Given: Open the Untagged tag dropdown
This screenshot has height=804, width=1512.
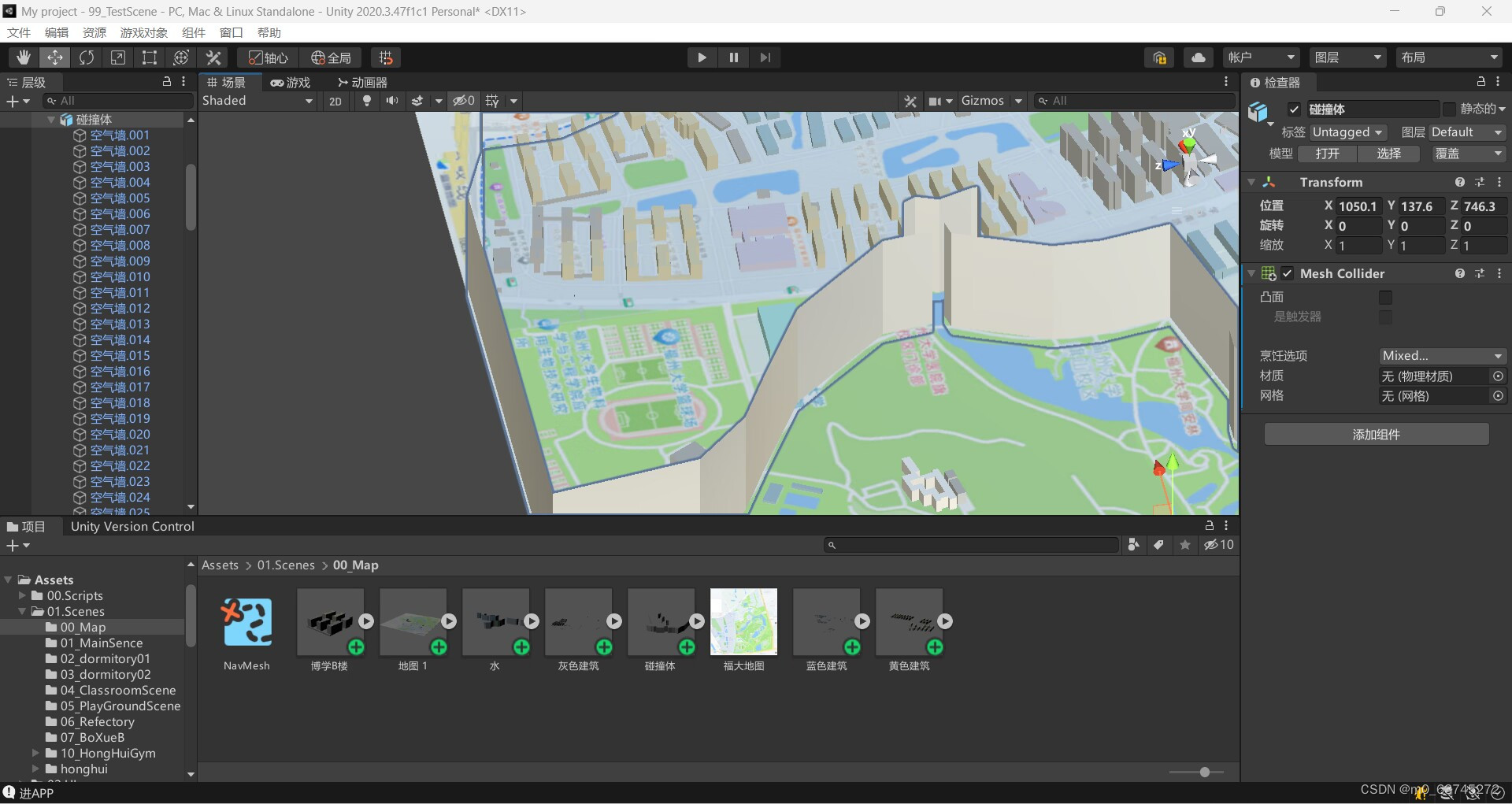Looking at the screenshot, I should click(1348, 132).
